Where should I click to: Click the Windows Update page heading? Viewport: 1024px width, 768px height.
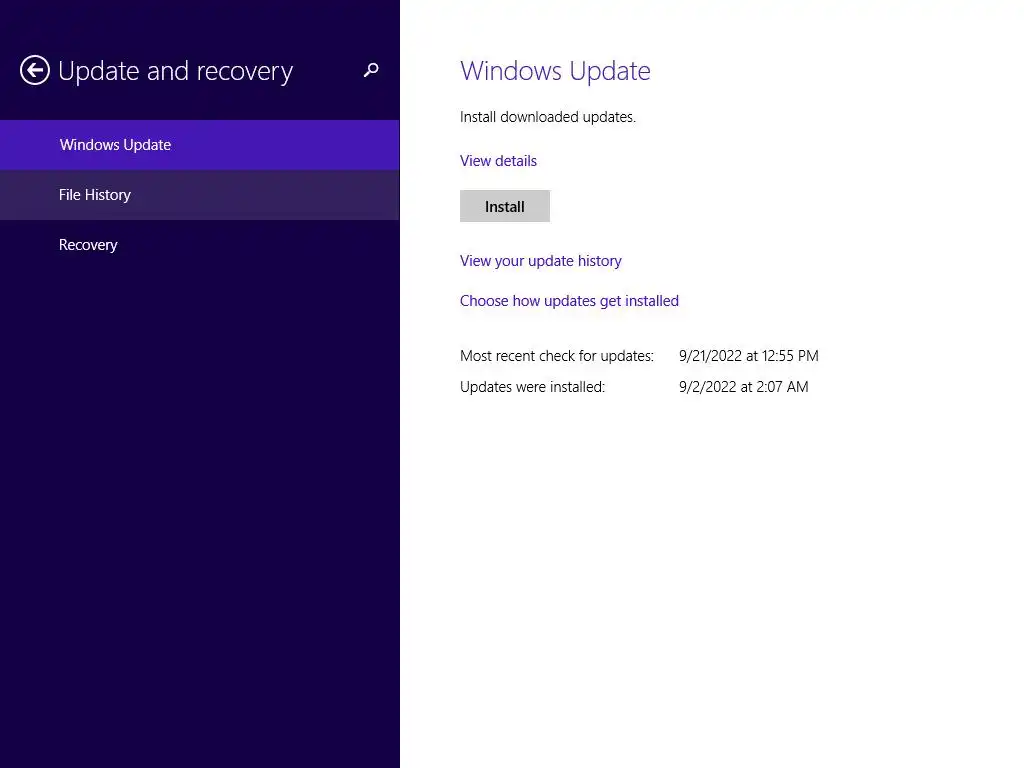click(555, 71)
